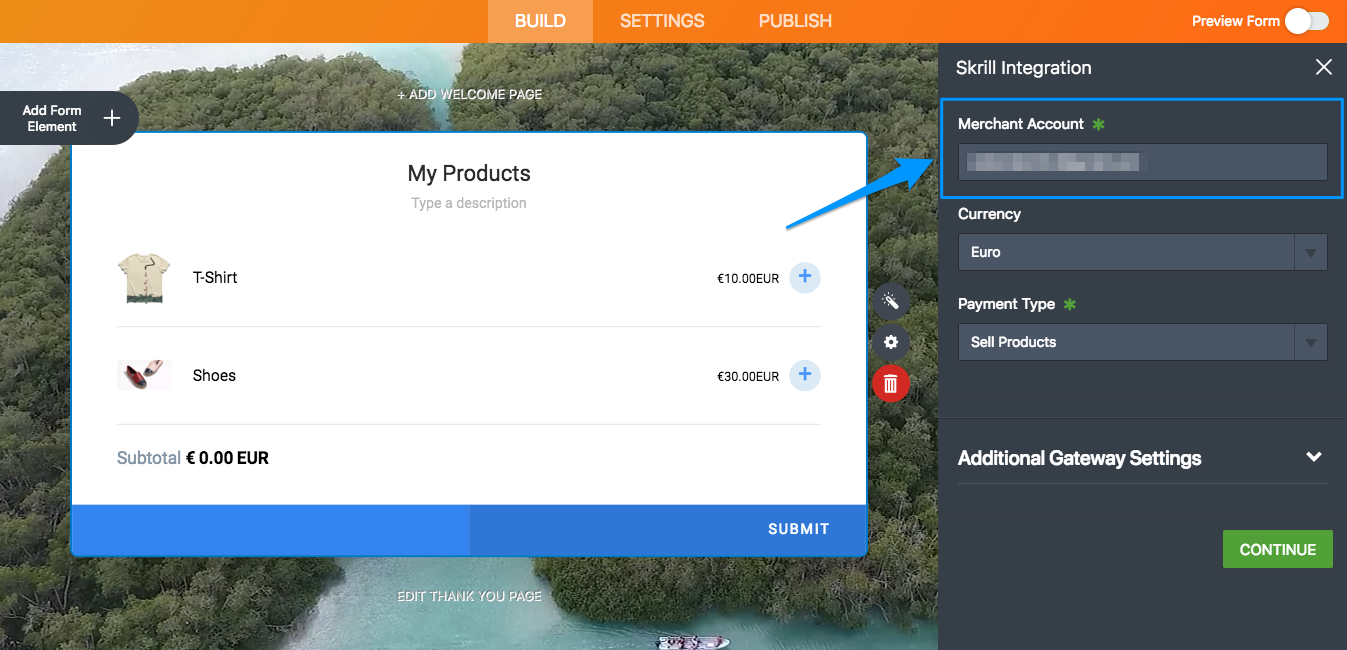Go to the PUBLISH tab
1347x650 pixels.
795,21
